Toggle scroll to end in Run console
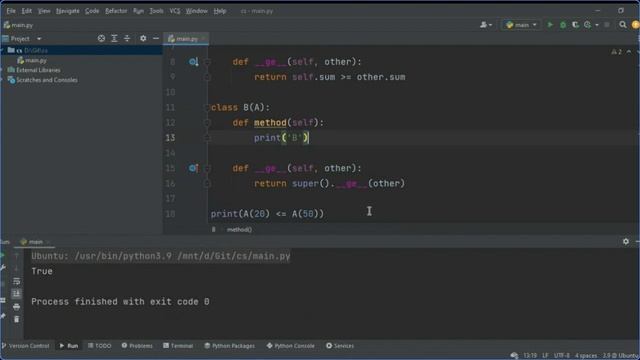Image resolution: width=640 pixels, height=360 pixels. [x=16, y=294]
